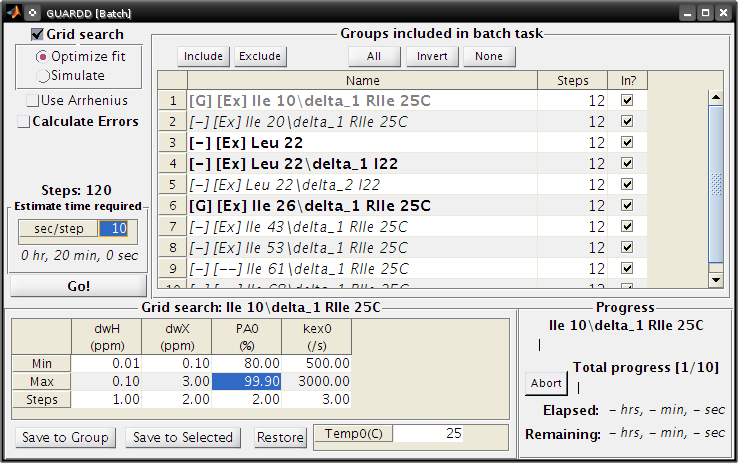Viewport: 738px width, 463px height.
Task: Uncheck In? box for row 7 Ile 43
Action: (x=627, y=226)
